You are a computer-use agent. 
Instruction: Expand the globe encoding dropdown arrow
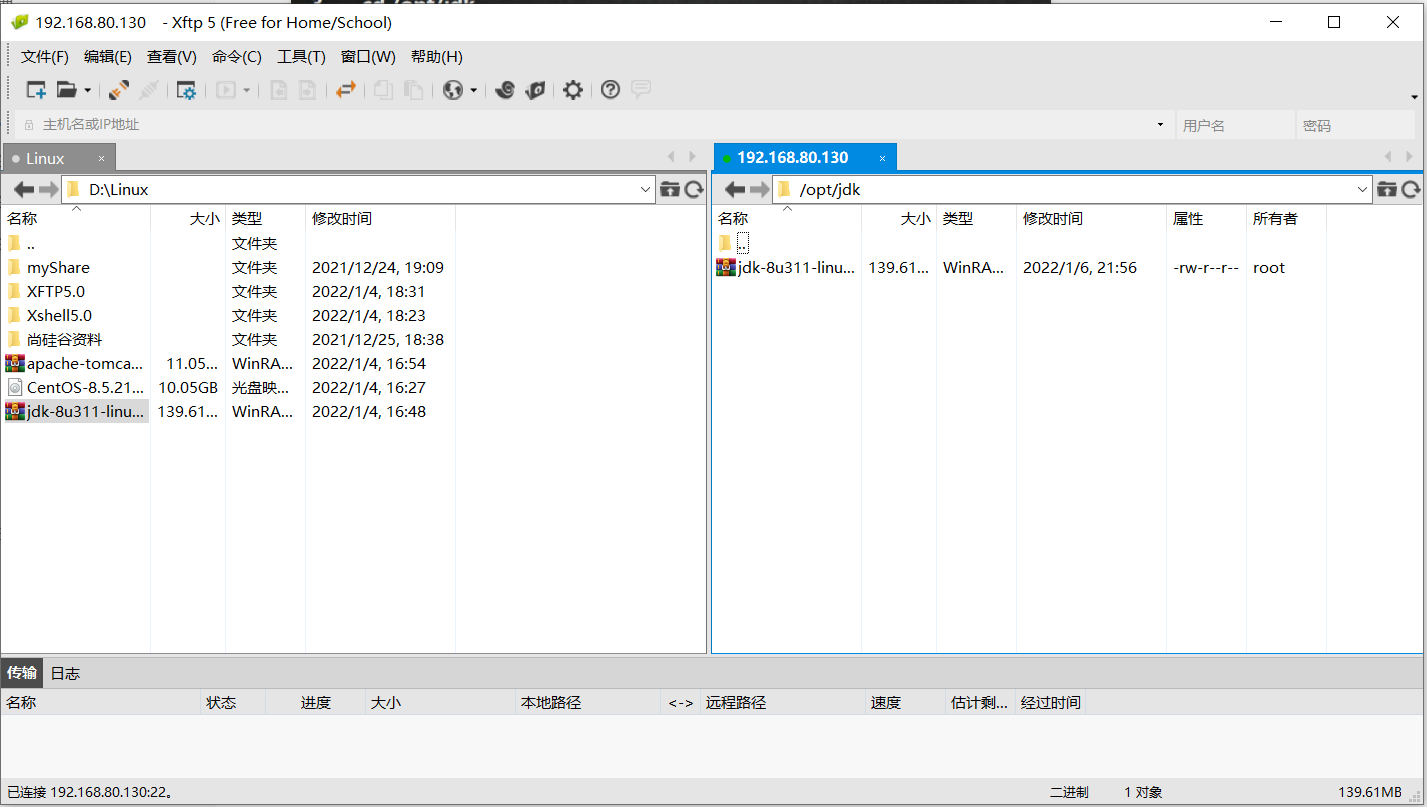click(473, 90)
